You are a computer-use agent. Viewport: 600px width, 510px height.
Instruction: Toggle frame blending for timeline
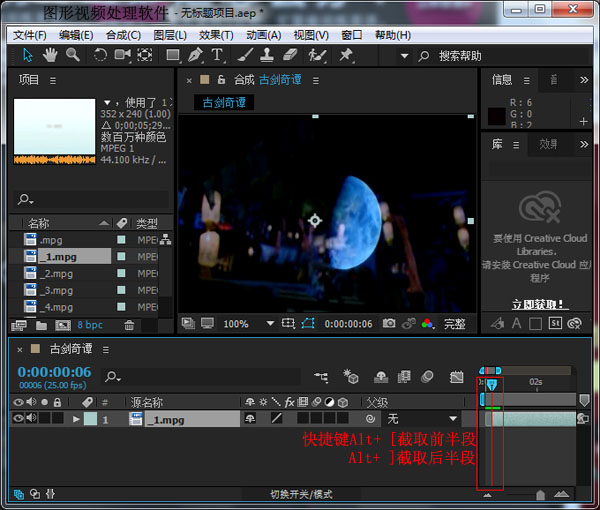tap(404, 377)
